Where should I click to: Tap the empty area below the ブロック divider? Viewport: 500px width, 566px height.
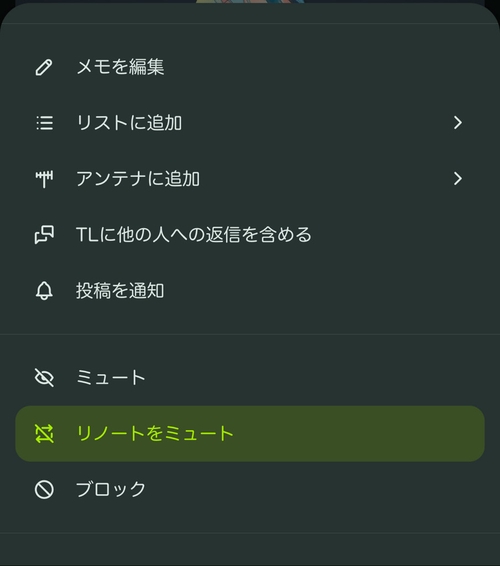pyautogui.click(x=250, y=549)
